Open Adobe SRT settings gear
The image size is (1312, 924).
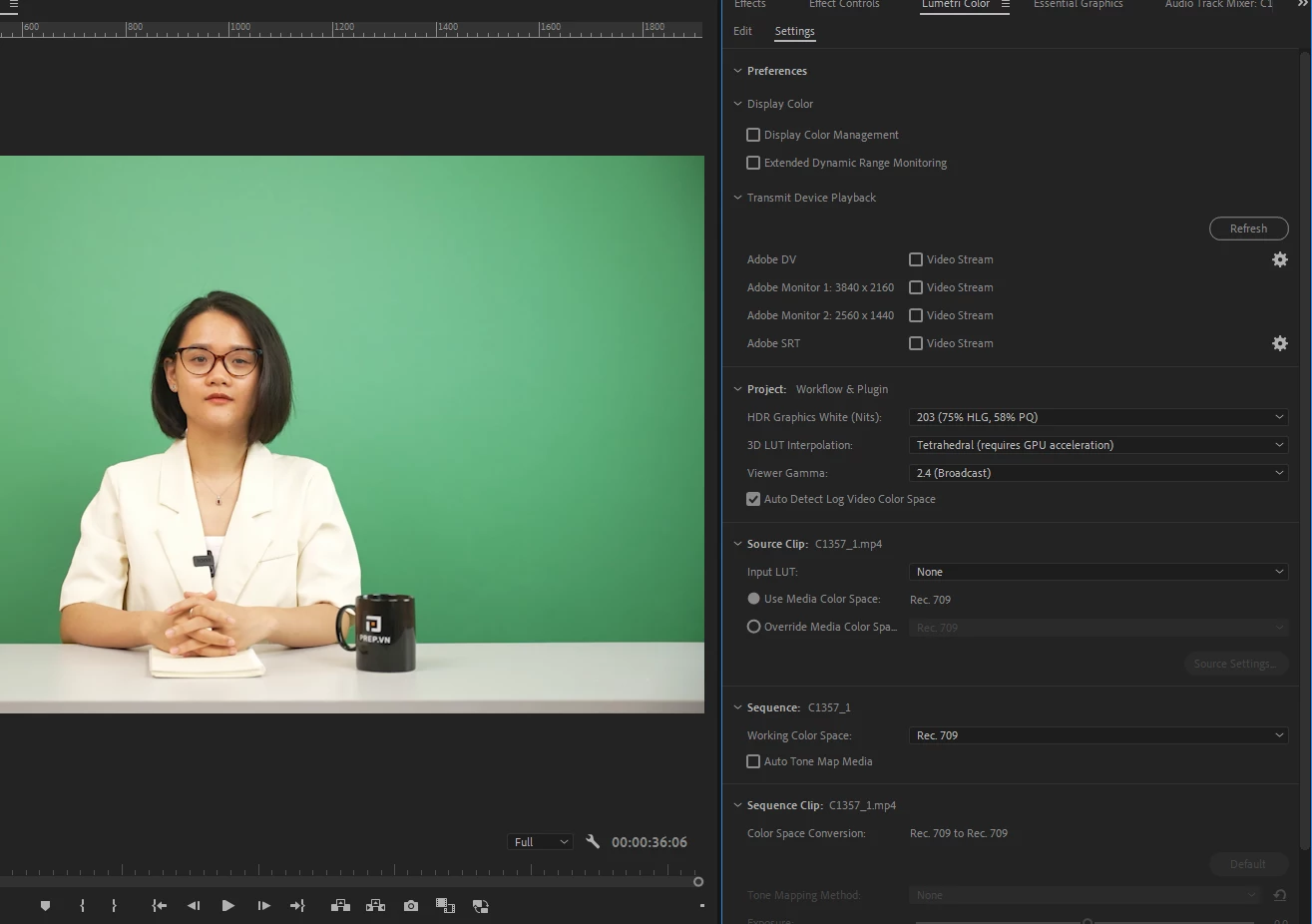(x=1280, y=343)
